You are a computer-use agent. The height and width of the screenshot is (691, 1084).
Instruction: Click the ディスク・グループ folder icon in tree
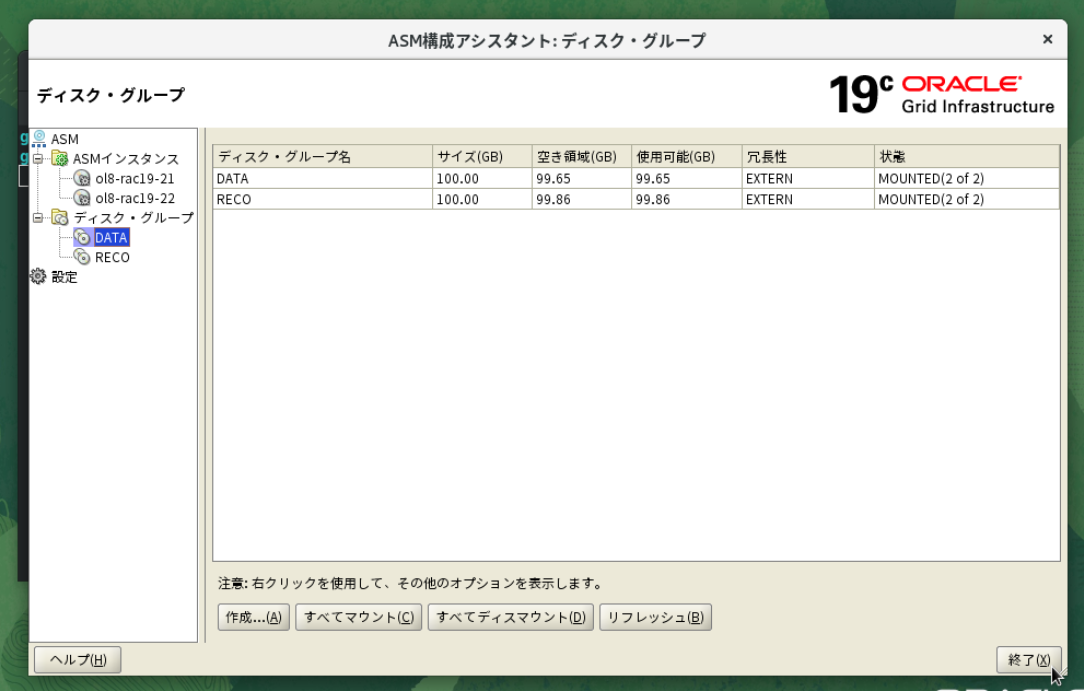(60, 218)
